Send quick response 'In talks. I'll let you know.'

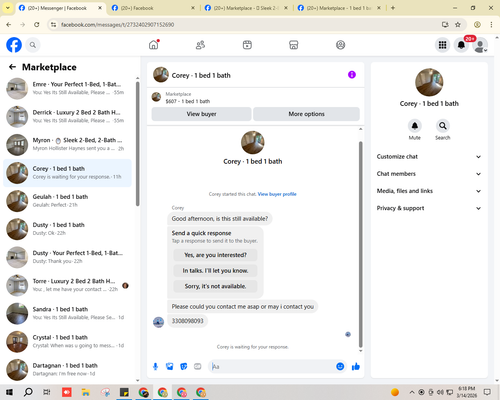point(215,271)
